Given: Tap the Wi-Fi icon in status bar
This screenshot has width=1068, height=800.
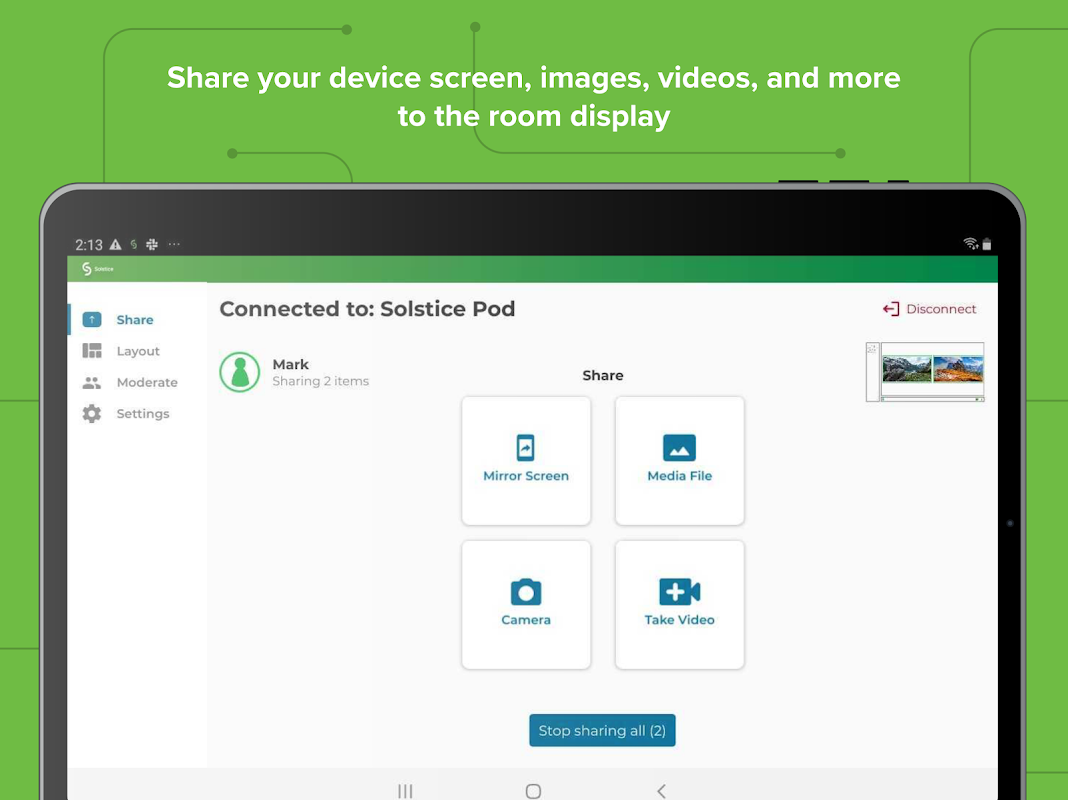Looking at the screenshot, I should point(971,243).
